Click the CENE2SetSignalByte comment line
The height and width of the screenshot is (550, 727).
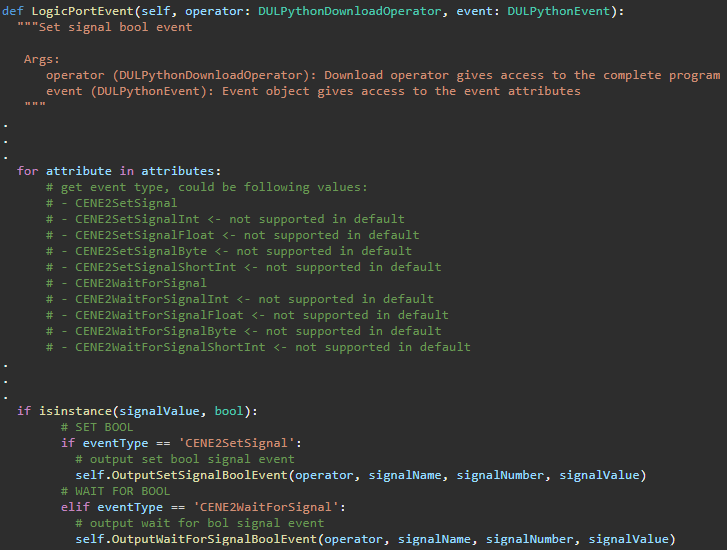click(x=228, y=251)
